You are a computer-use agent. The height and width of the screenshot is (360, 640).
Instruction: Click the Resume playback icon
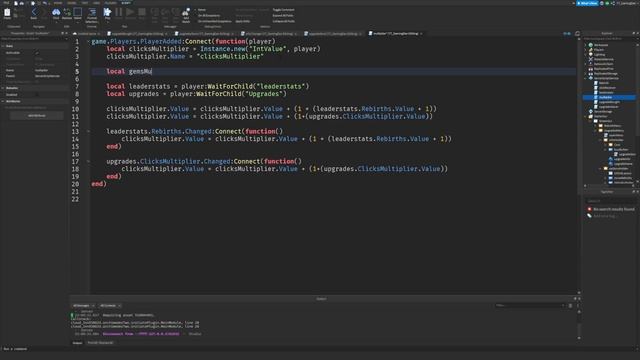point(130,13)
